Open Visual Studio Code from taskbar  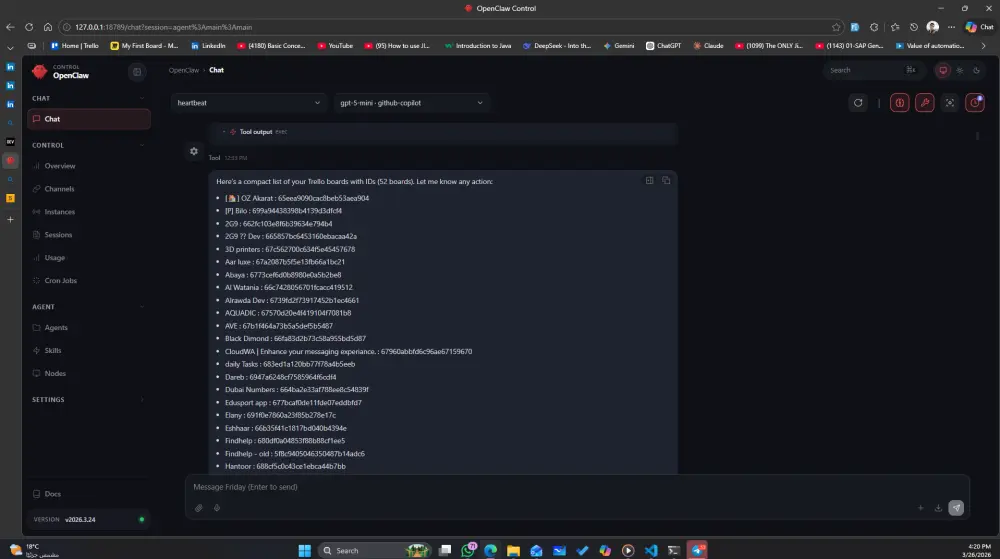click(651, 551)
